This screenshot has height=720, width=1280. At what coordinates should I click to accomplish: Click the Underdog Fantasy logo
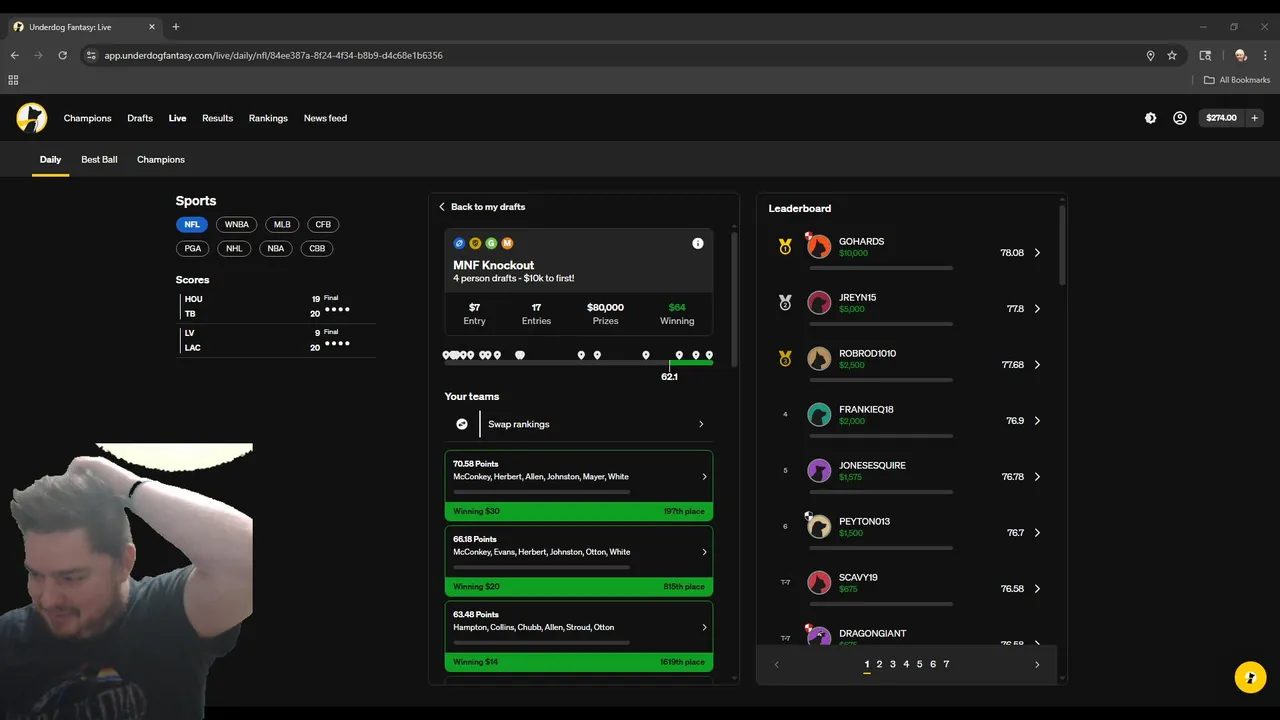[32, 118]
